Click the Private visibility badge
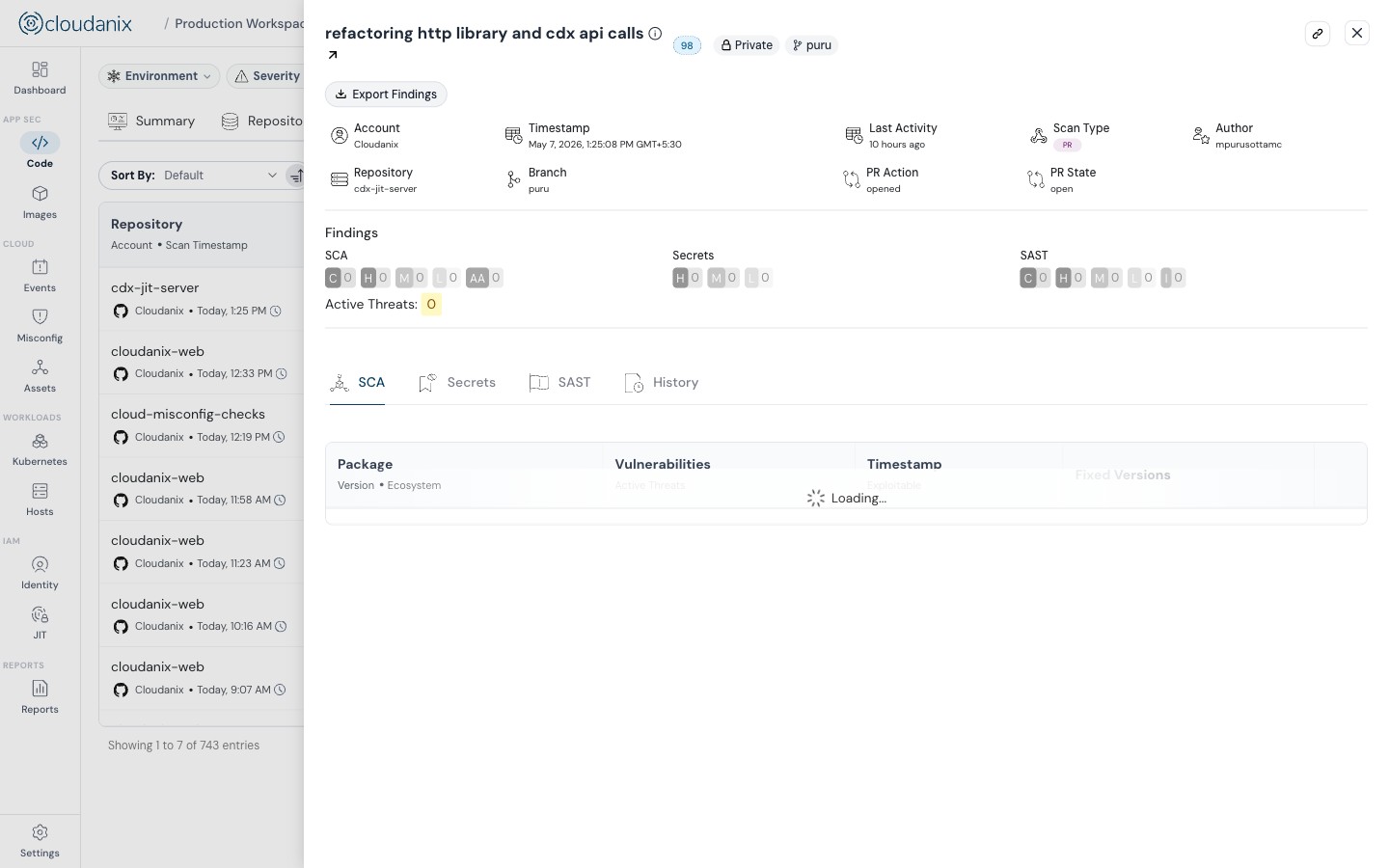This screenshot has height=868, width=1389. 747,45
